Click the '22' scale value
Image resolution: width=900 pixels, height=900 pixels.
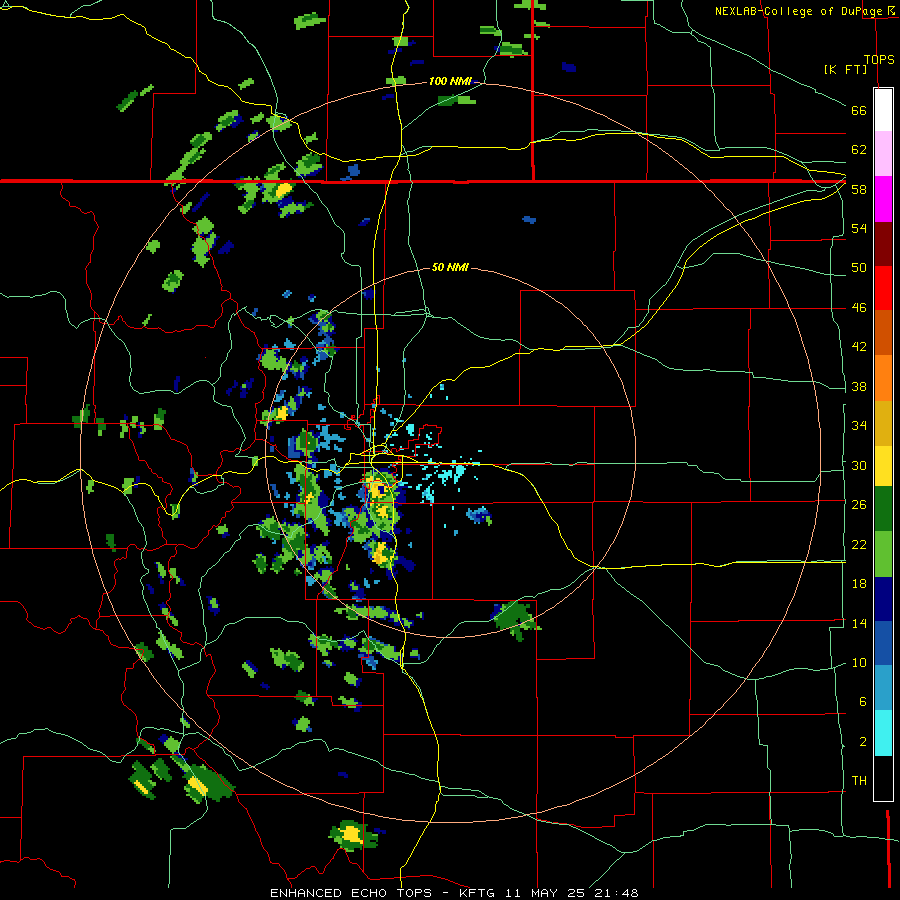(859, 544)
